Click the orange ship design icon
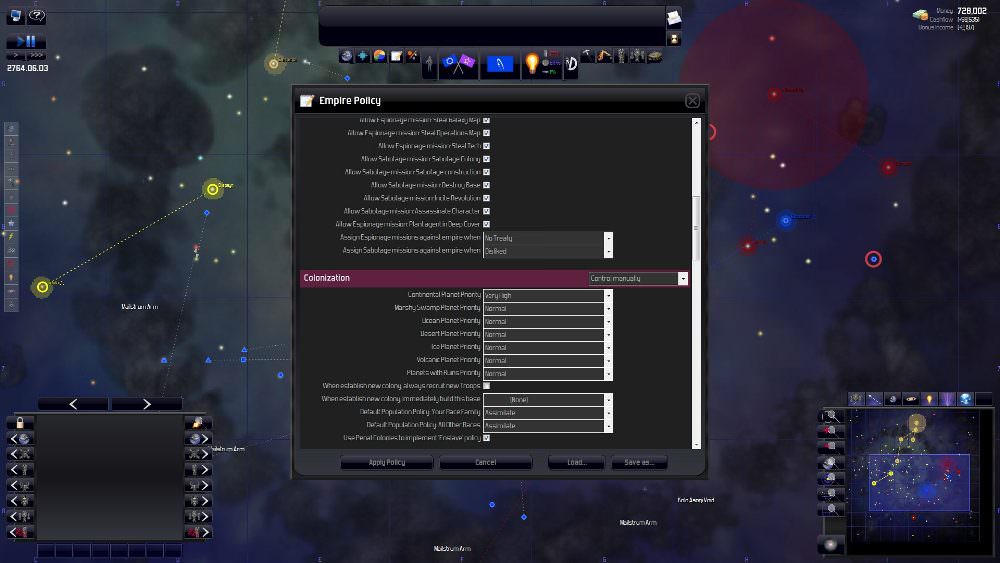 click(413, 56)
